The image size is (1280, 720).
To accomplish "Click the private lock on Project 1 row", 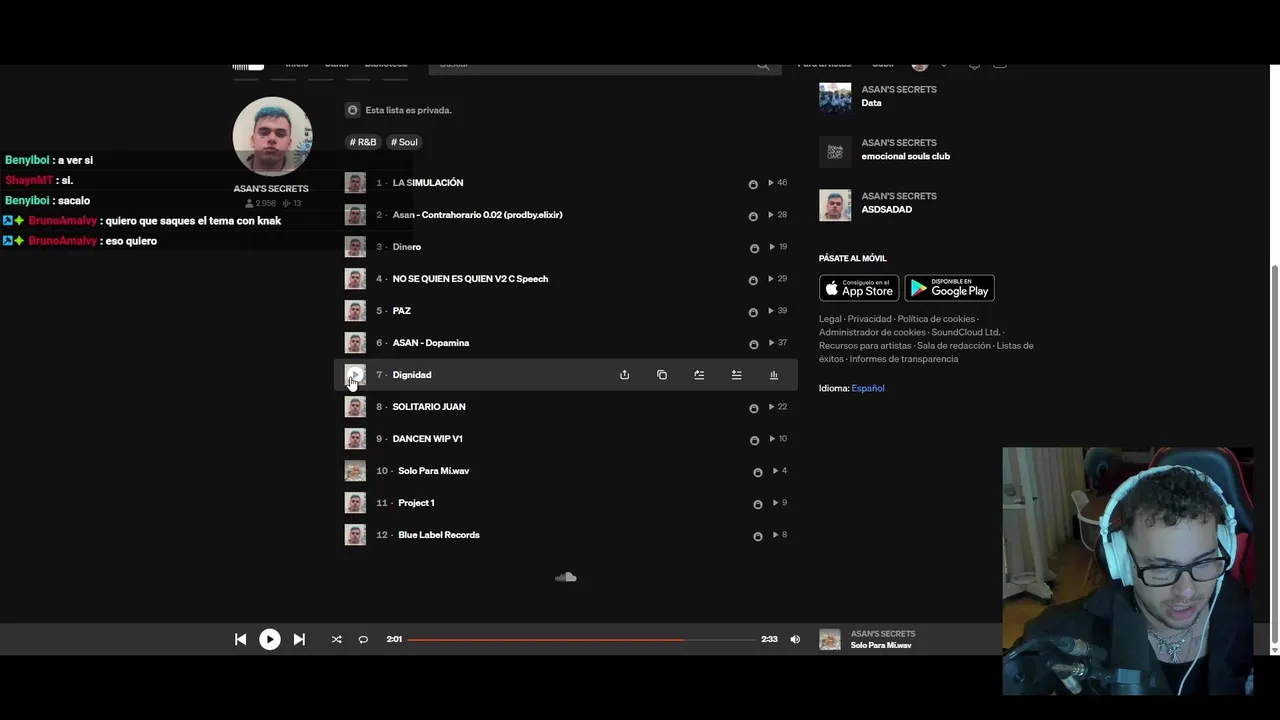I will click(757, 504).
